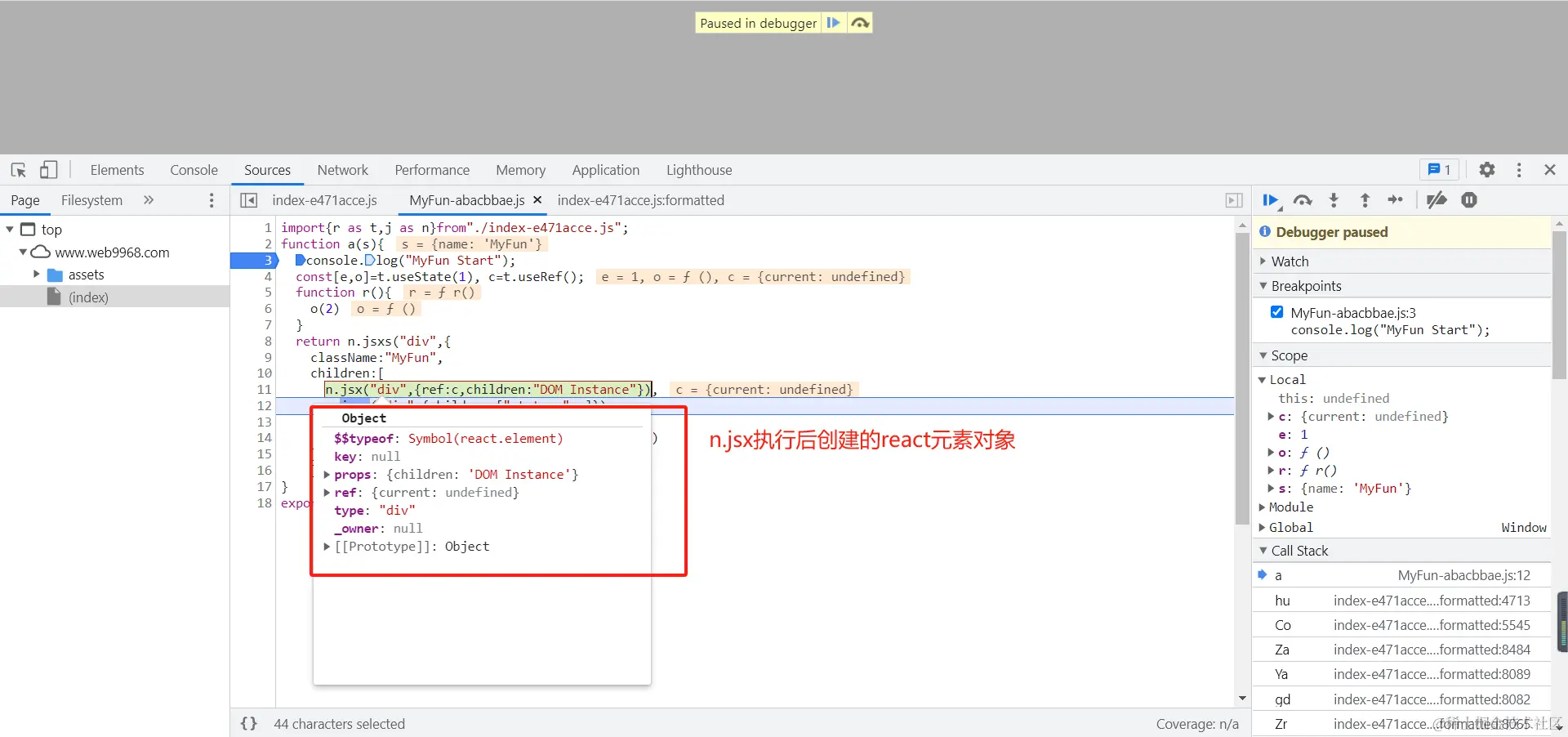Activate the inspect element picker
This screenshot has height=737, width=1568.
coord(19,170)
